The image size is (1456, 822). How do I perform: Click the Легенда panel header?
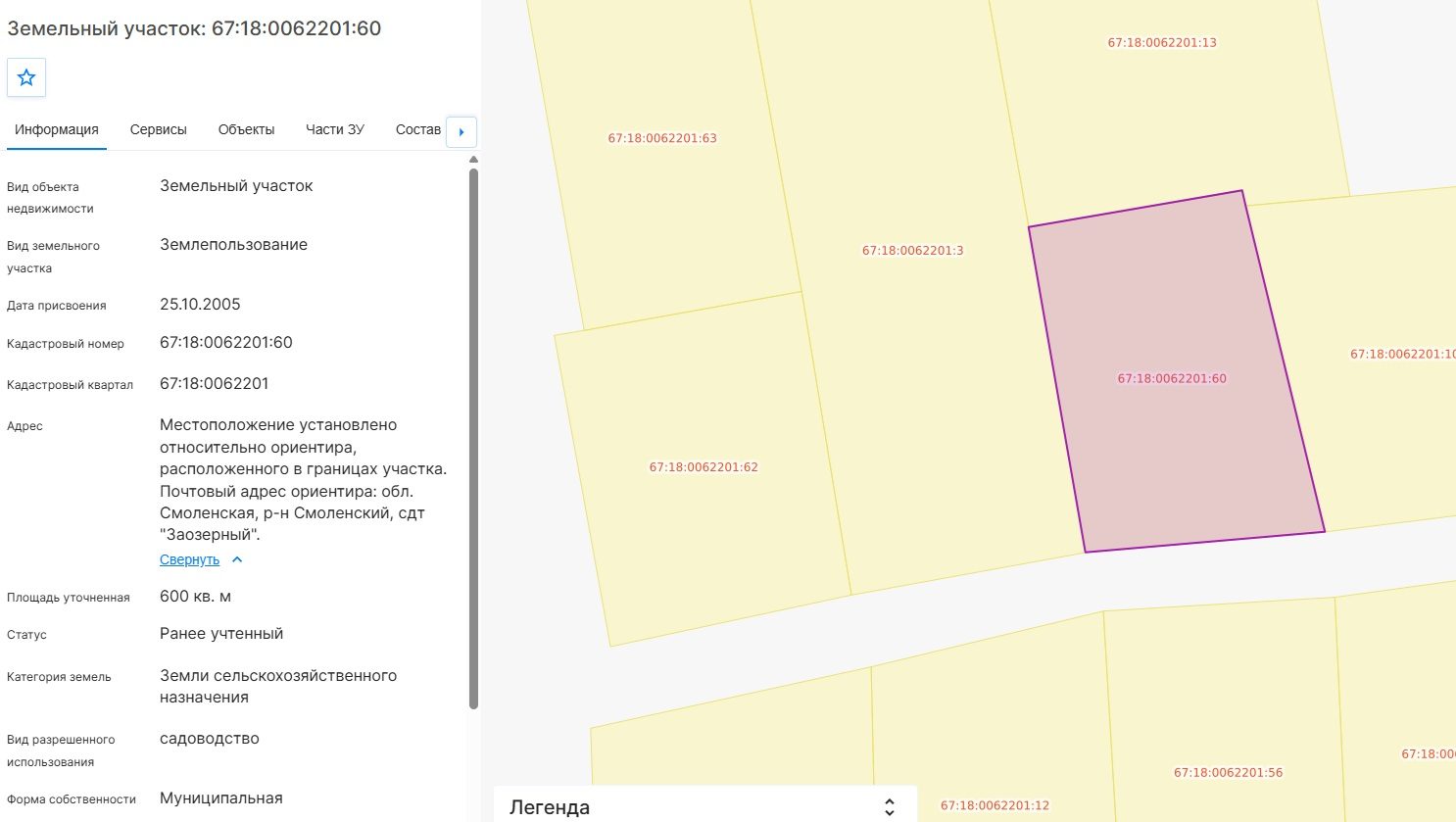click(x=705, y=805)
